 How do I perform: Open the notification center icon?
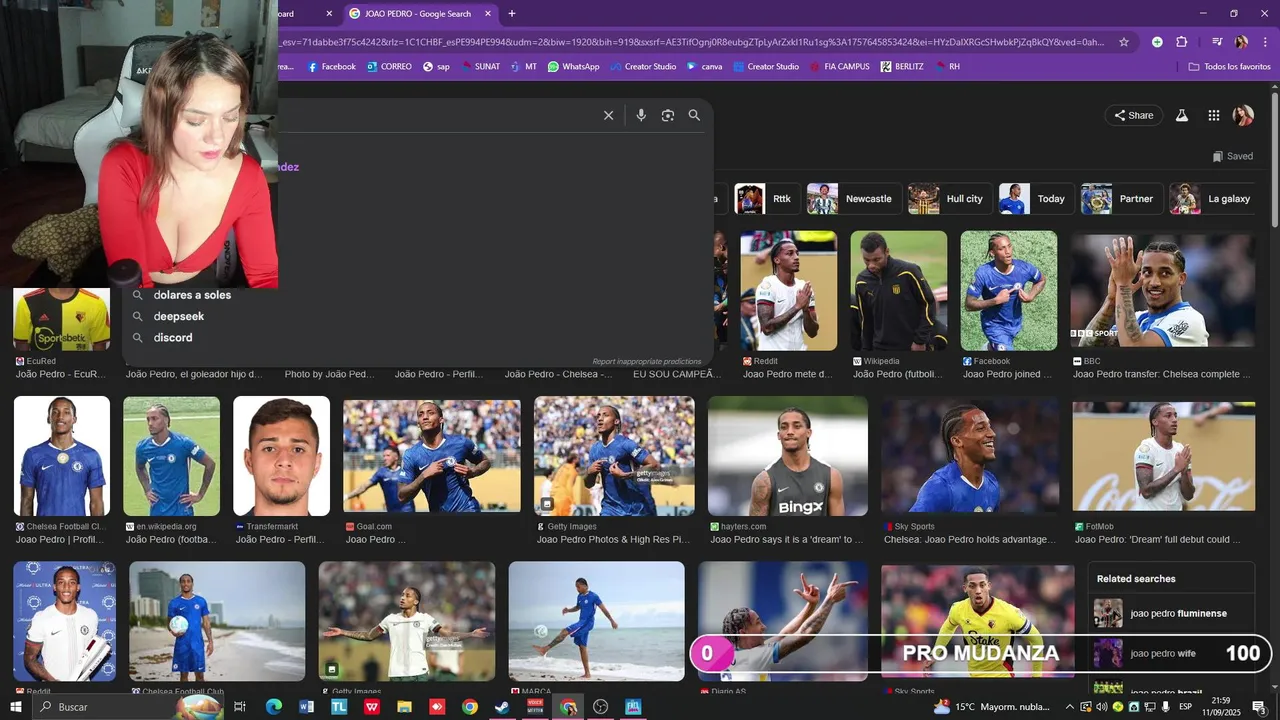pos(1260,707)
